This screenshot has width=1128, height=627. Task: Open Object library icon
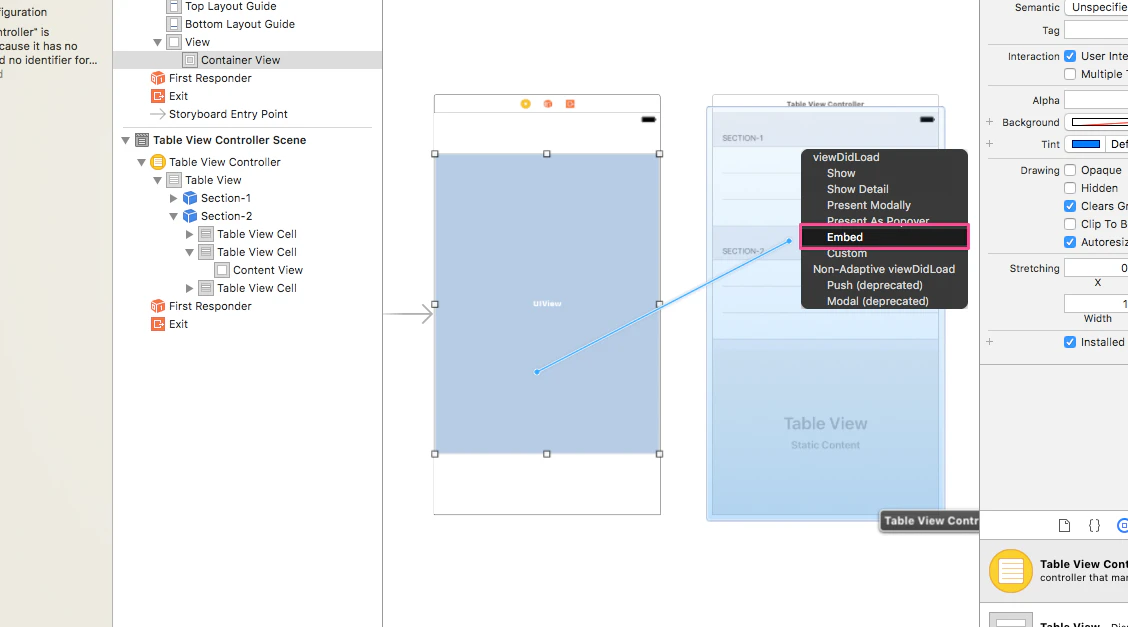tap(1122, 526)
